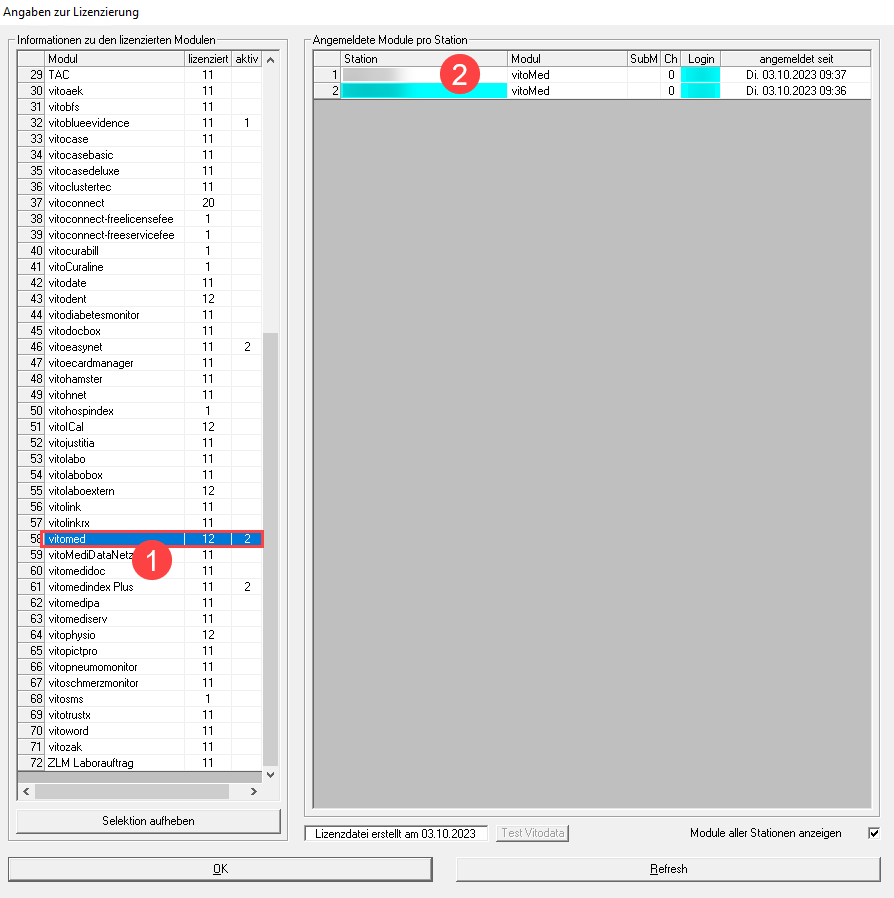The height and width of the screenshot is (898, 894).
Task: Click the 'SubM' column header
Action: point(644,59)
